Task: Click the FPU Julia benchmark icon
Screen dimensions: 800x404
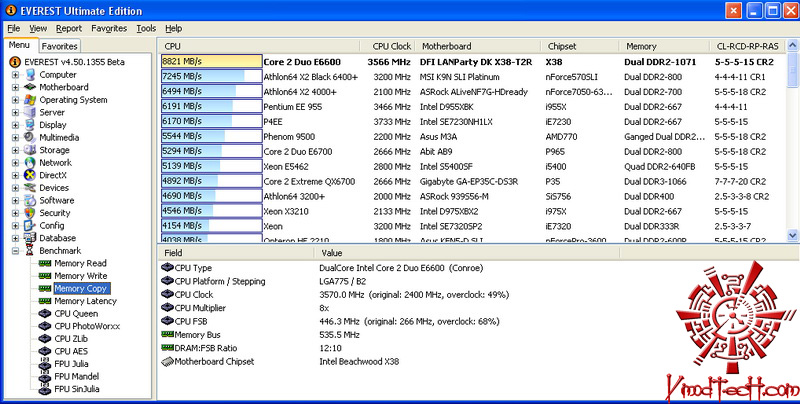Action: point(45,364)
